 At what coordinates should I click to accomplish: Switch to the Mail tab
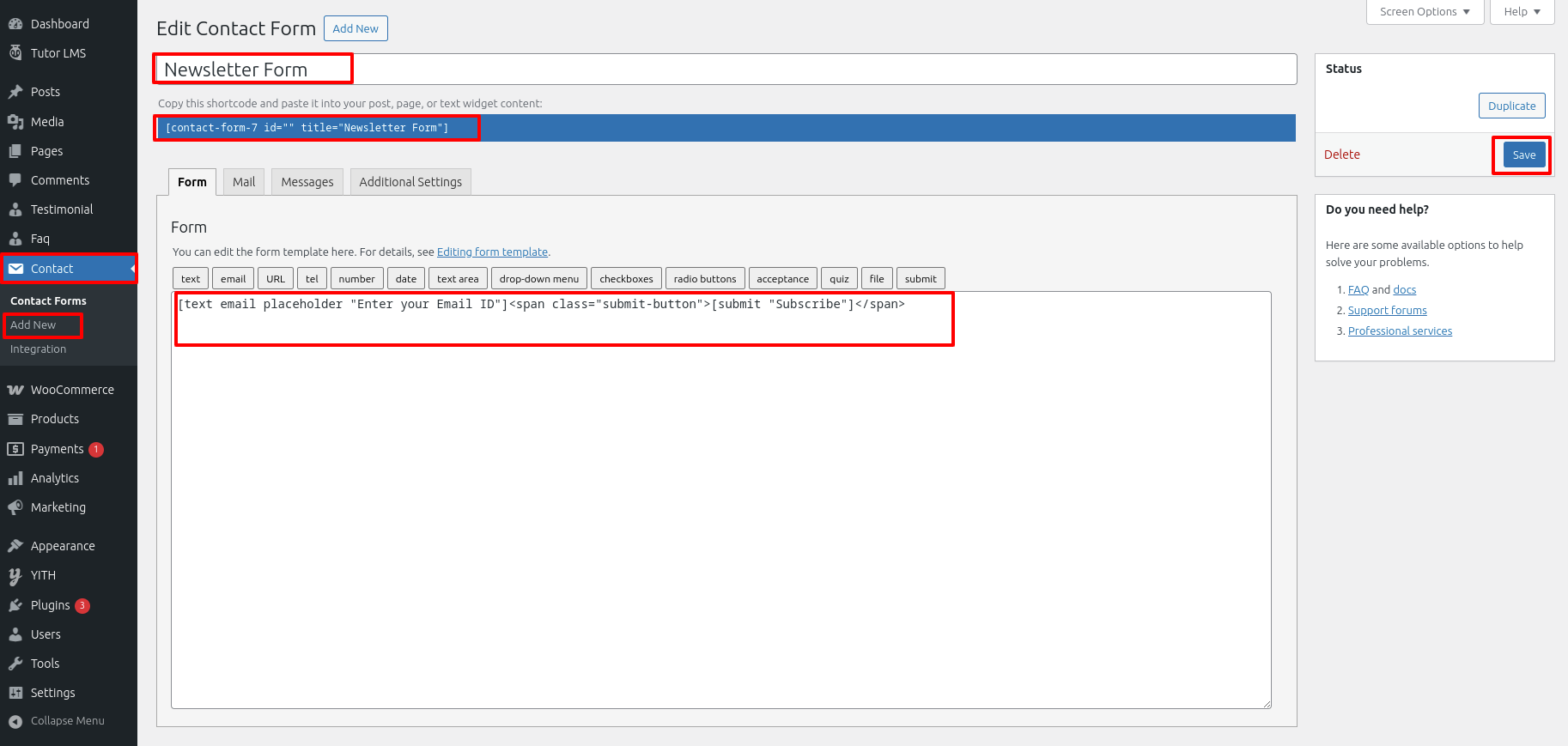pyautogui.click(x=244, y=182)
